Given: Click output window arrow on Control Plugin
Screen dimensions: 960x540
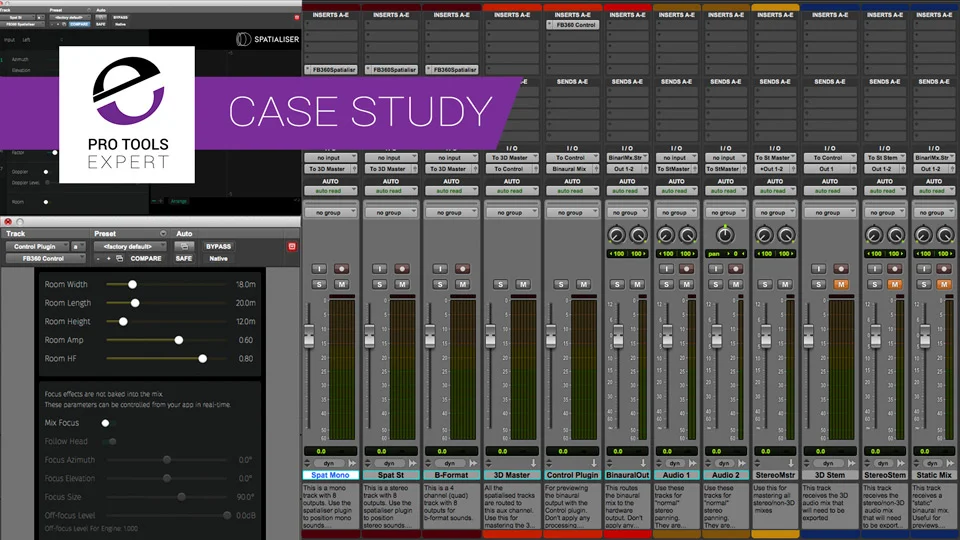Looking at the screenshot, I should (594, 463).
